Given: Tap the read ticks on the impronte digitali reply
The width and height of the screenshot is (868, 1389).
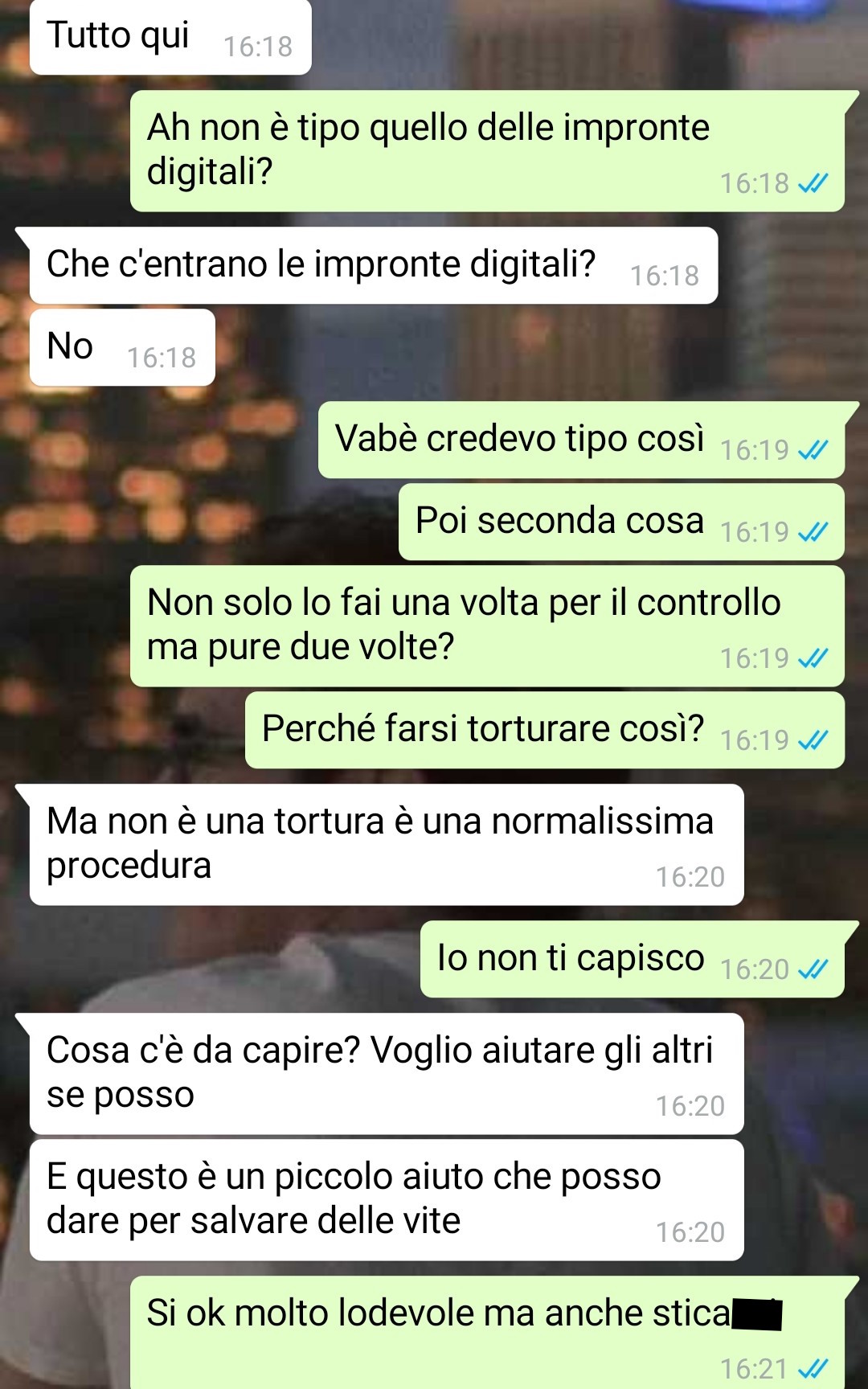Looking at the screenshot, I should coord(813,183).
